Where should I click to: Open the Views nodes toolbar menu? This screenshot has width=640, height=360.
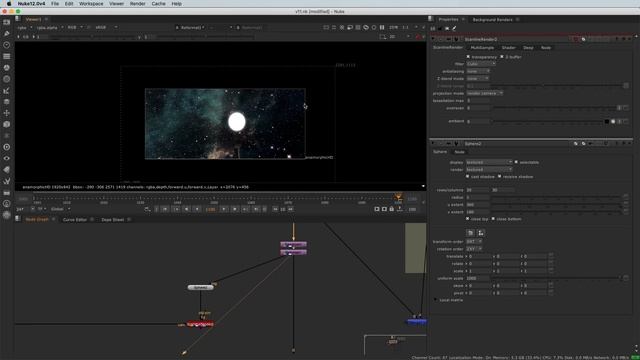pyautogui.click(x=7, y=158)
